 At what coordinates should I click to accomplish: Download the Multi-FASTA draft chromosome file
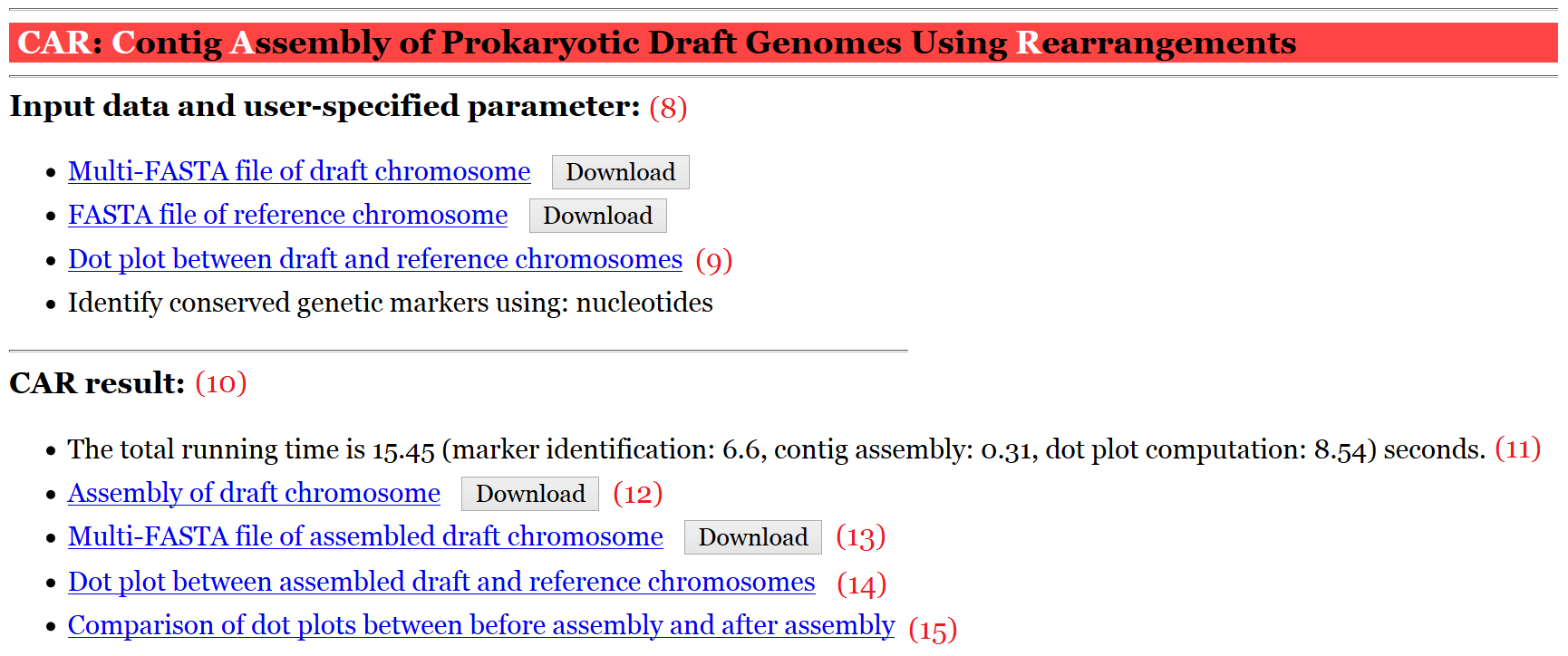[620, 172]
